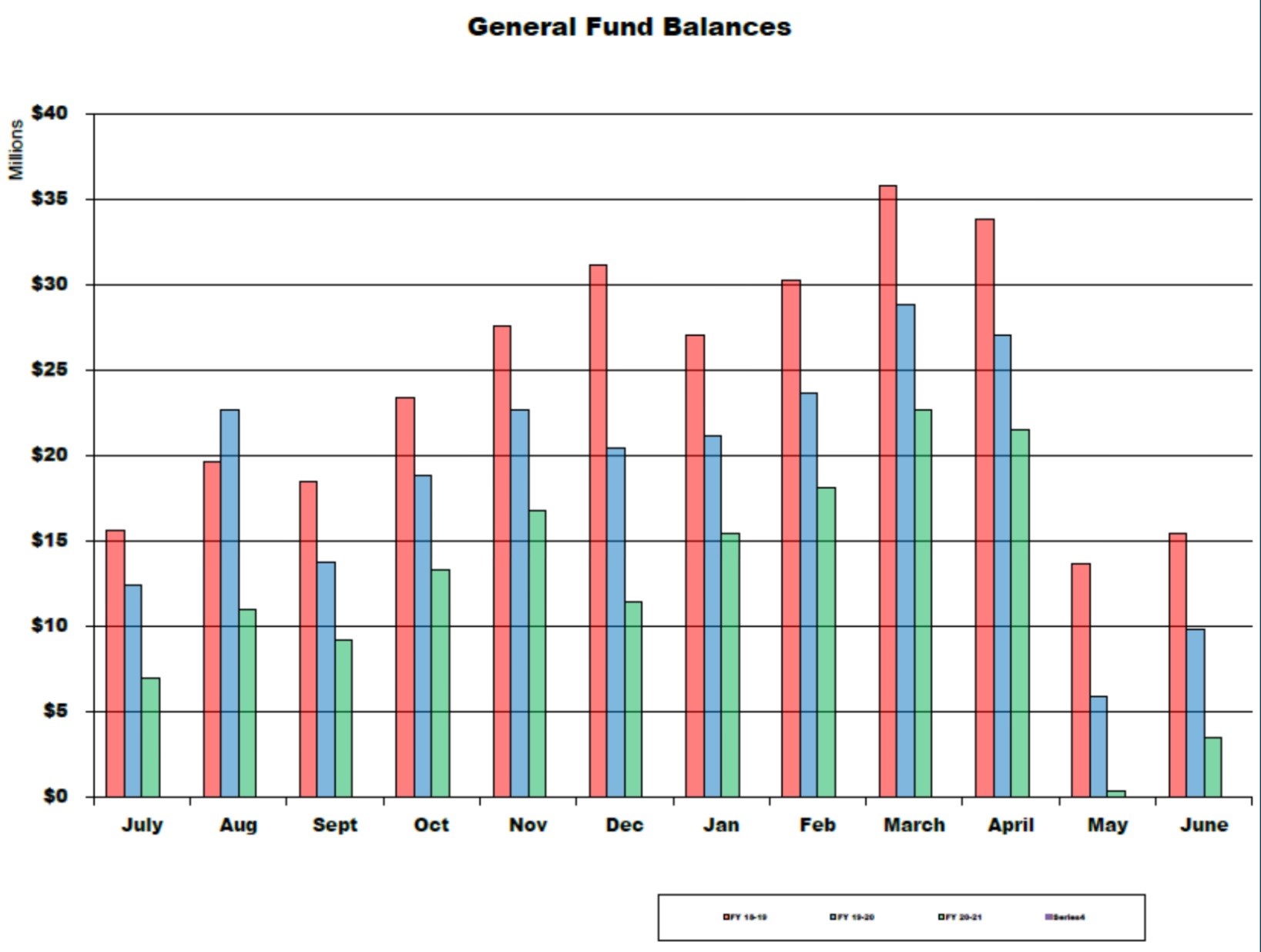
Task: Select the purple Series4 legend swatch
Action: [x=1048, y=917]
